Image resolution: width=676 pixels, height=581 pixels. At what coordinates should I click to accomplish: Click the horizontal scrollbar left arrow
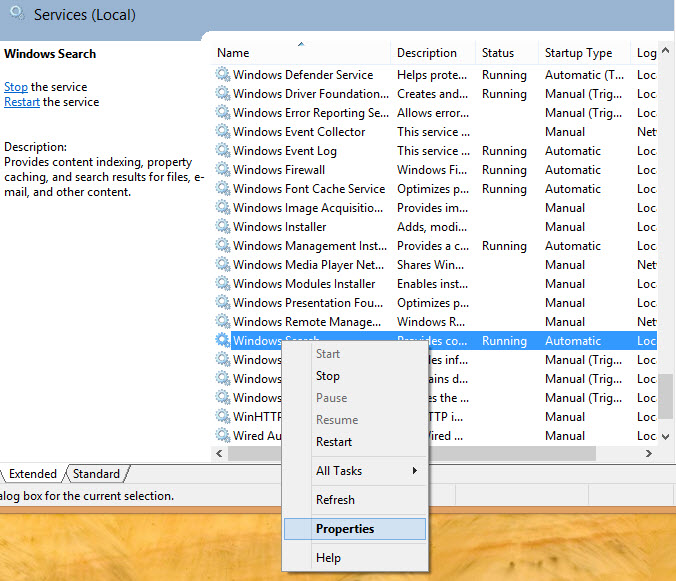pos(219,453)
